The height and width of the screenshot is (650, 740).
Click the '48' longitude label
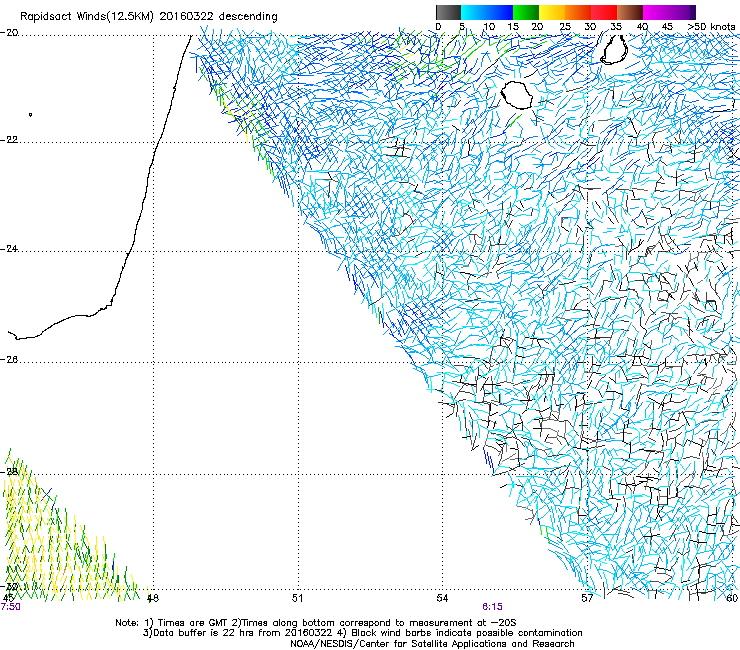[152, 598]
